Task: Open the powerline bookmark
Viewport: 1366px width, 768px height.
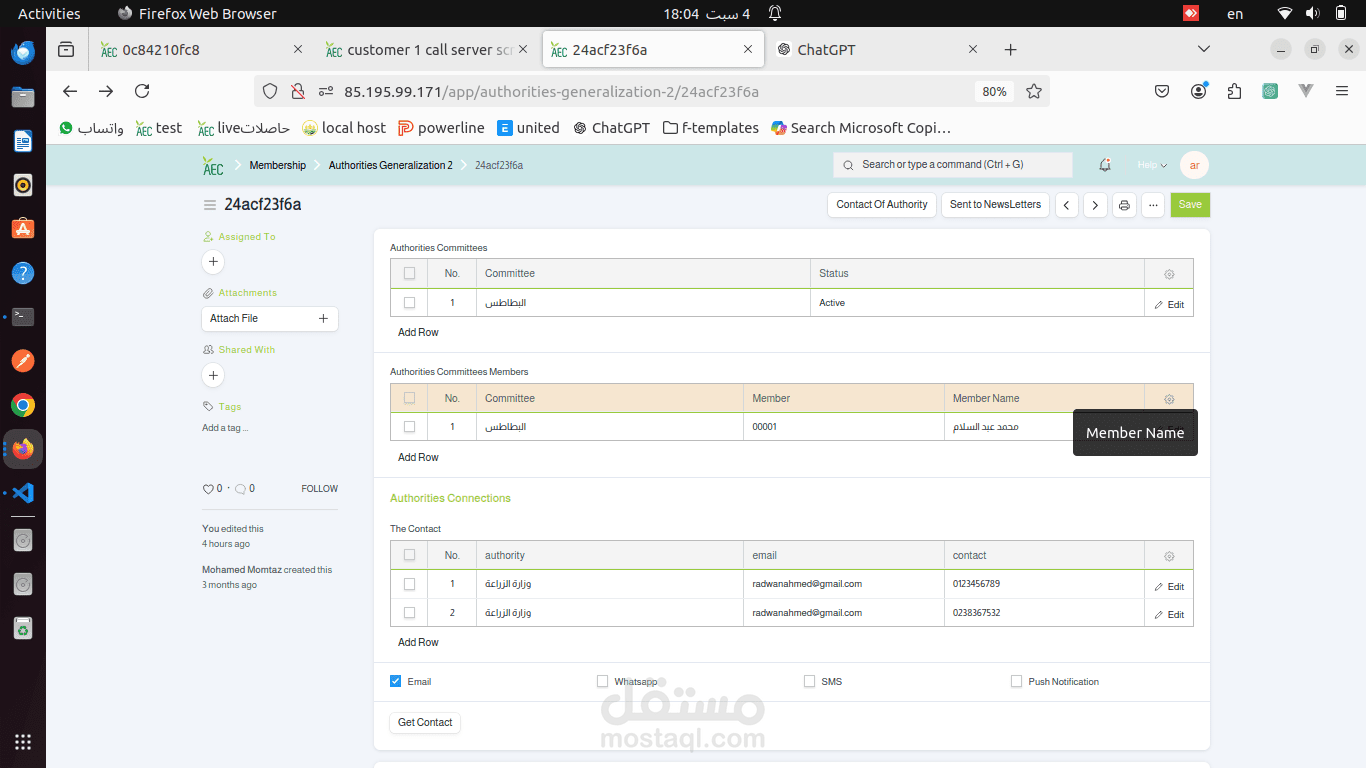Action: 441,128
